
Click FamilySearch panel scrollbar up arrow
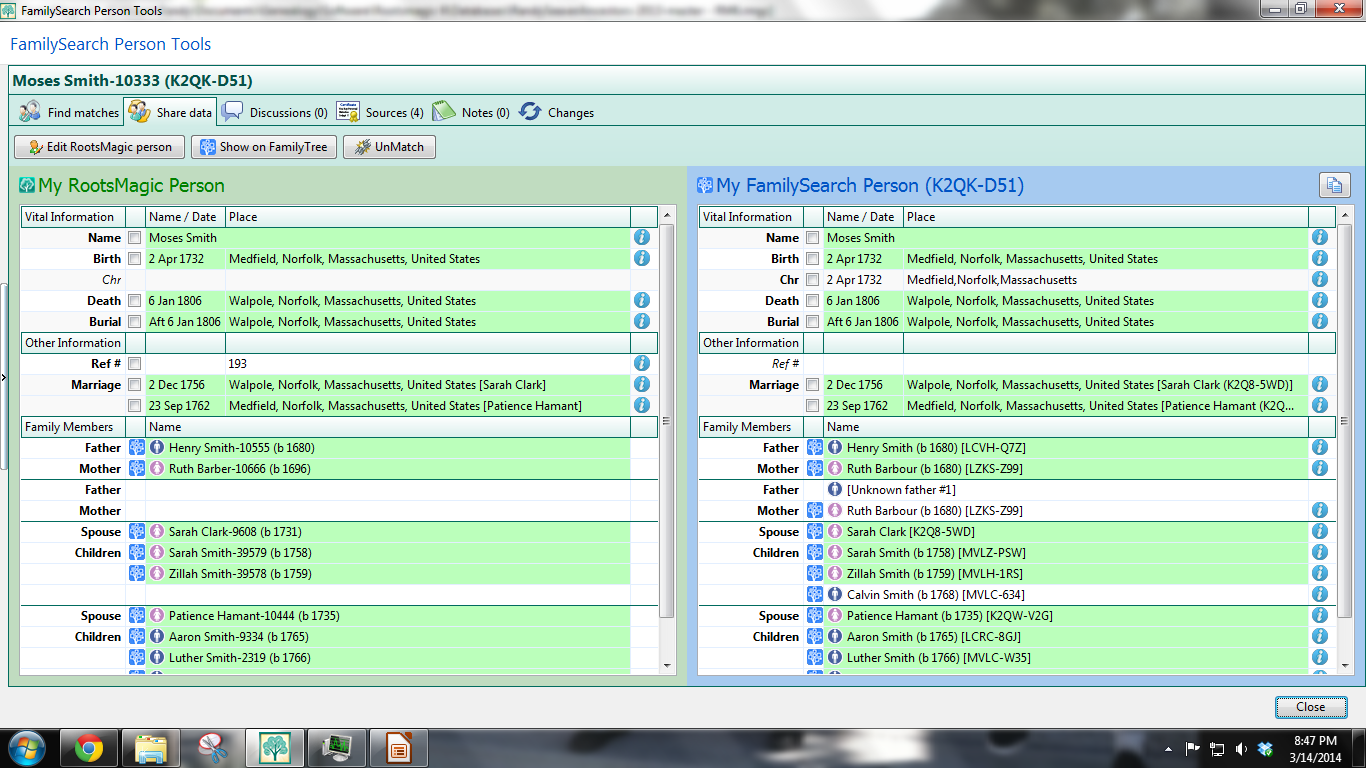1345,217
